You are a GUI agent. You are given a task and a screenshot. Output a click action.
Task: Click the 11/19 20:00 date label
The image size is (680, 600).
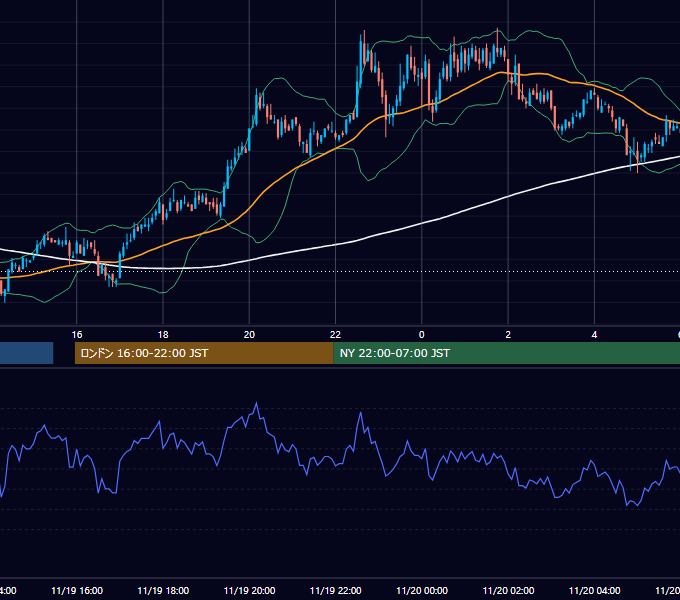249,590
